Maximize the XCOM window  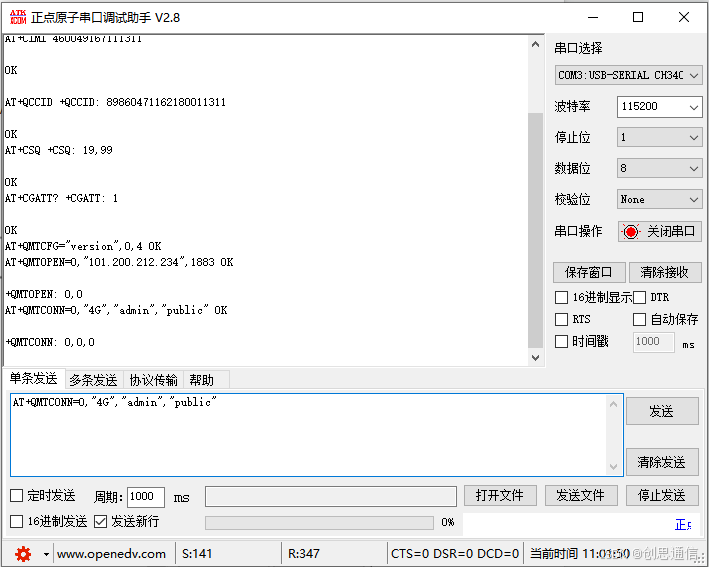pyautogui.click(x=638, y=17)
